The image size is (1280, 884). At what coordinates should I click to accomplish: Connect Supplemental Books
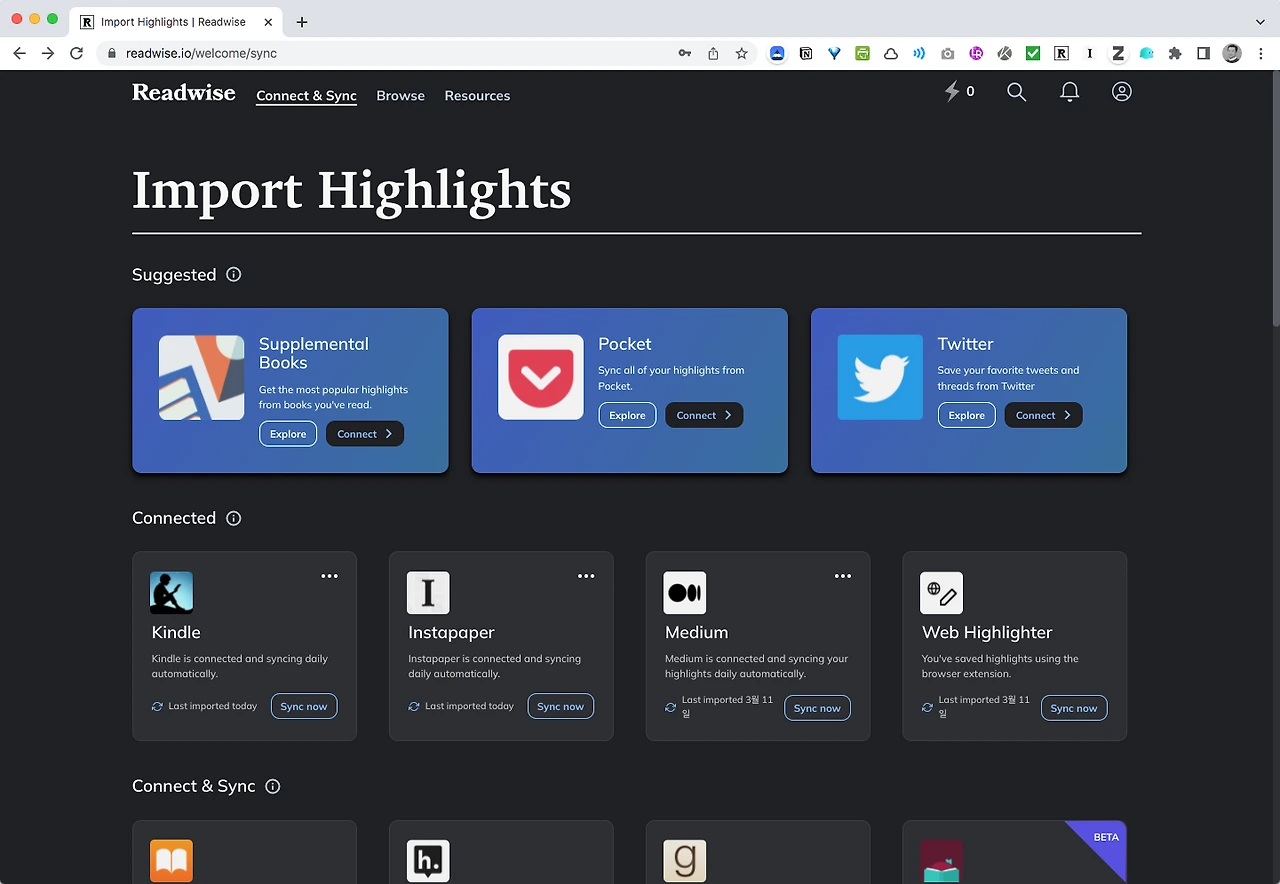(x=365, y=434)
